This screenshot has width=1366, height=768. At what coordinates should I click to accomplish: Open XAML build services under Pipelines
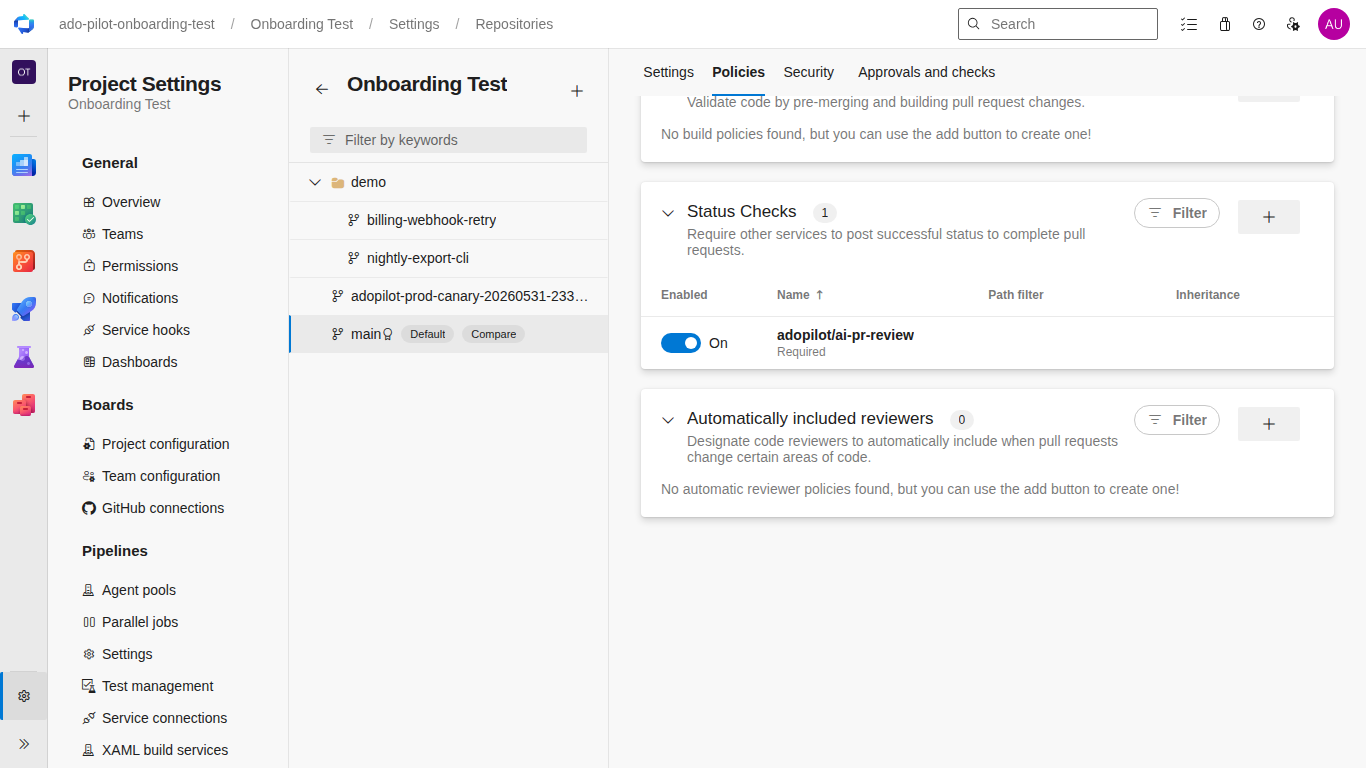(x=164, y=750)
